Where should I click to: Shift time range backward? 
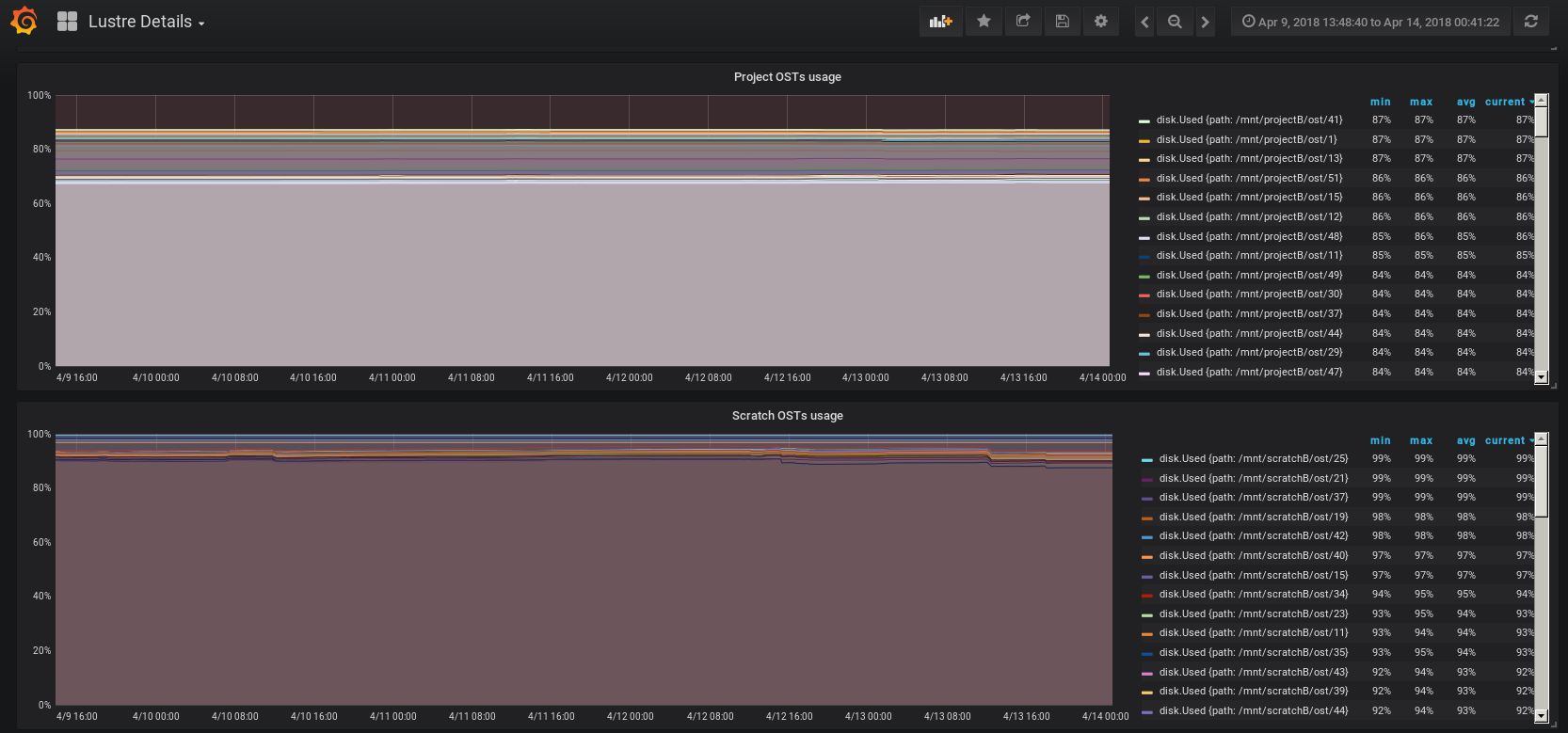click(x=1144, y=22)
